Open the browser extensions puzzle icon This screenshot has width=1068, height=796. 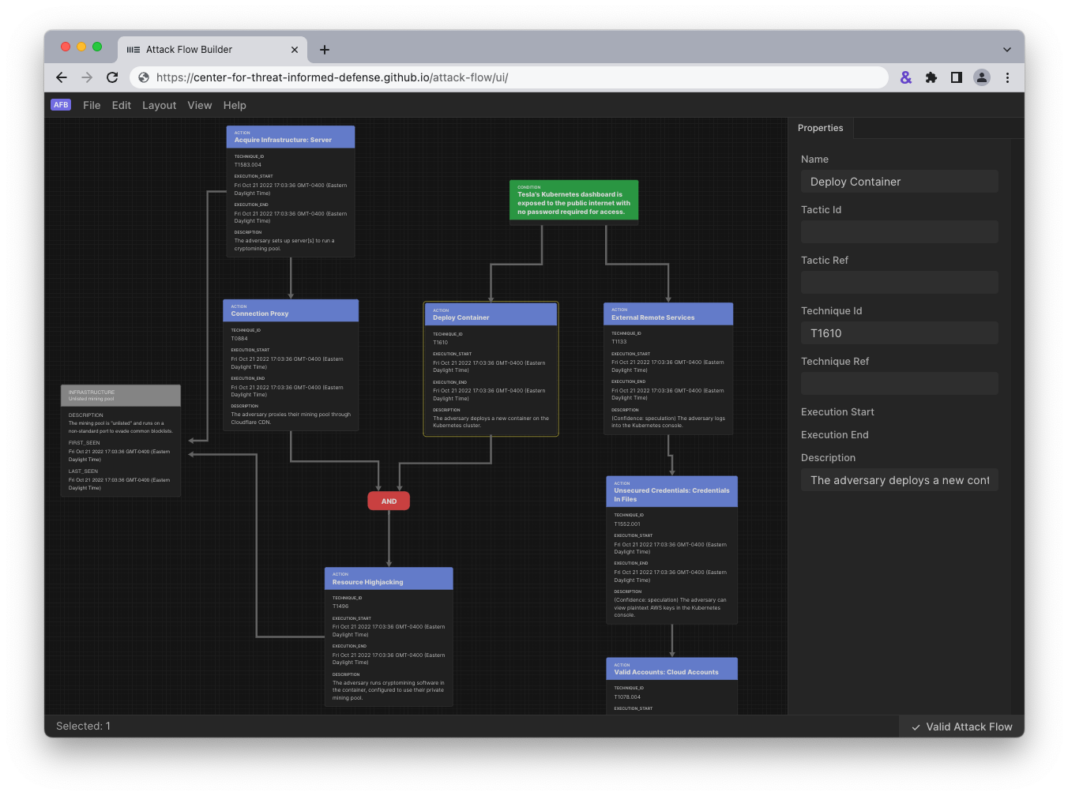[x=931, y=77]
